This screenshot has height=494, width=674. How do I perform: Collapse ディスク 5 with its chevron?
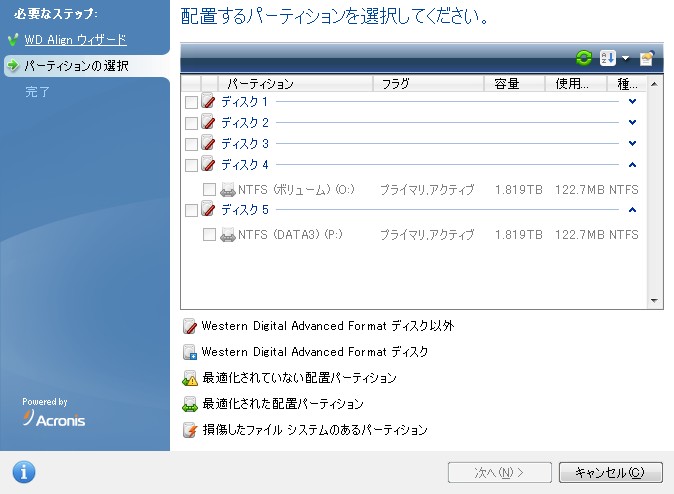coord(632,210)
